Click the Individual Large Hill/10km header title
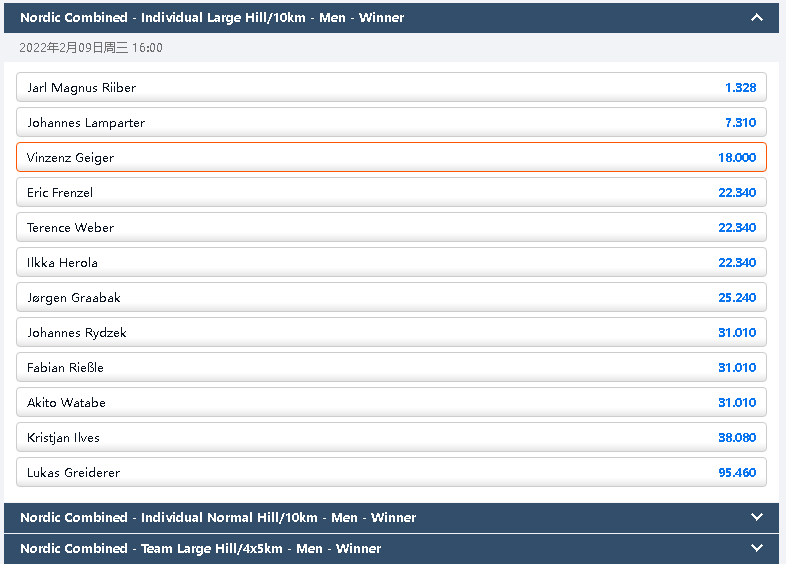The width and height of the screenshot is (786, 564). click(212, 17)
